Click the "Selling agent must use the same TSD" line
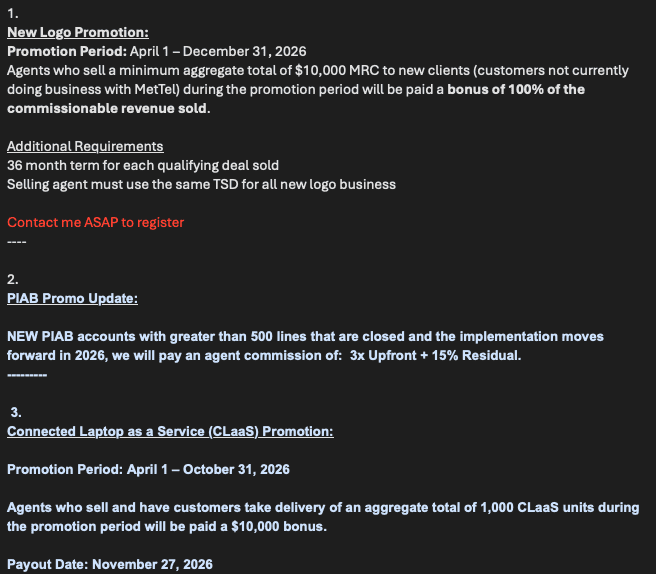Image resolution: width=656 pixels, height=574 pixels. tap(201, 184)
